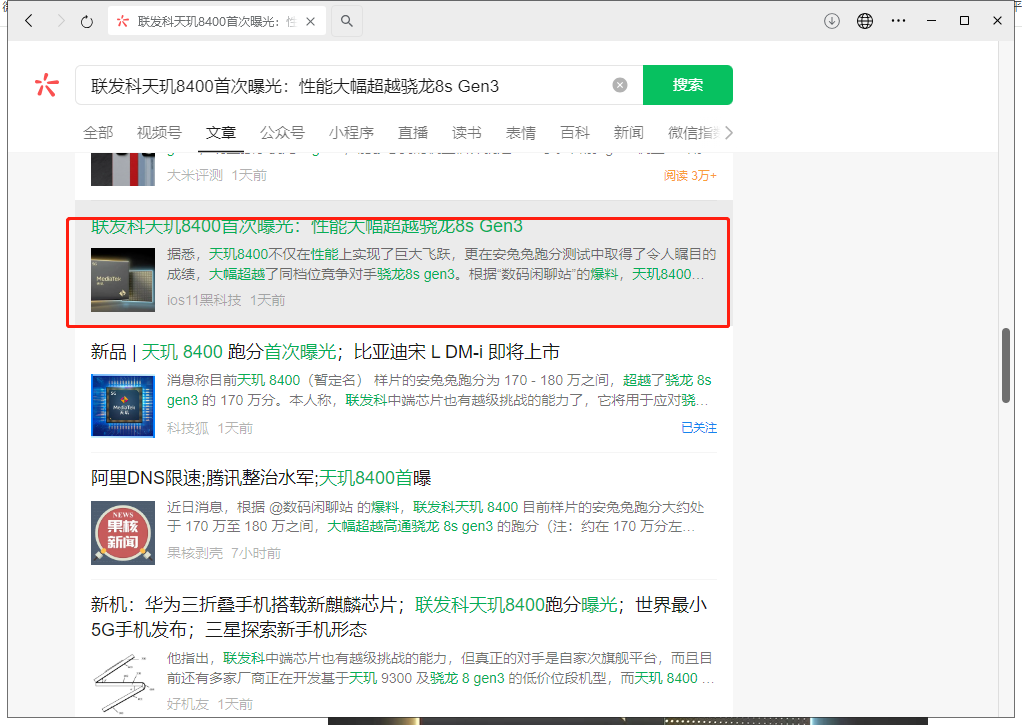This screenshot has height=725, width=1022.
Task: Open the three-dots more options menu
Action: point(898,21)
